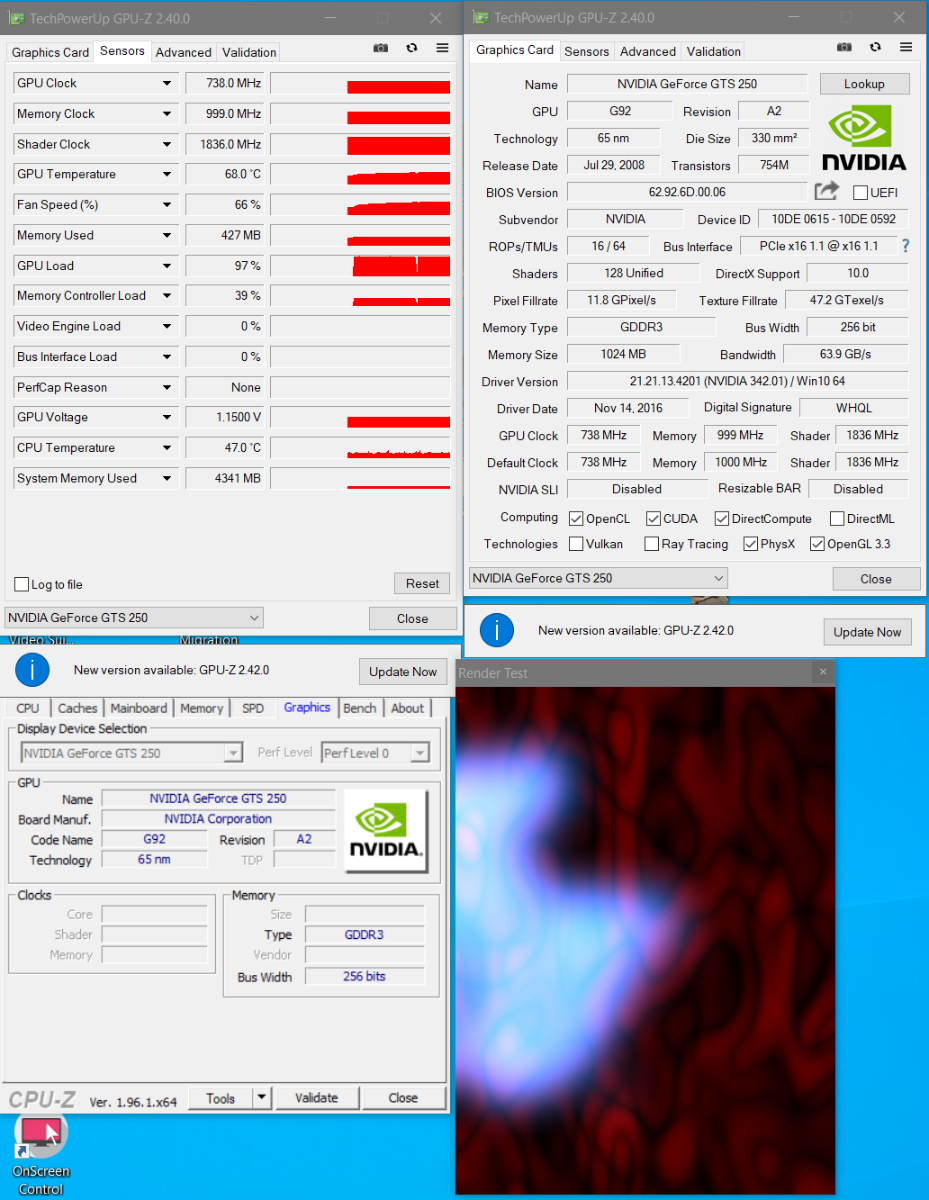Switch to CPU-Z Mainboard tab
The height and width of the screenshot is (1200, 929).
click(138, 708)
